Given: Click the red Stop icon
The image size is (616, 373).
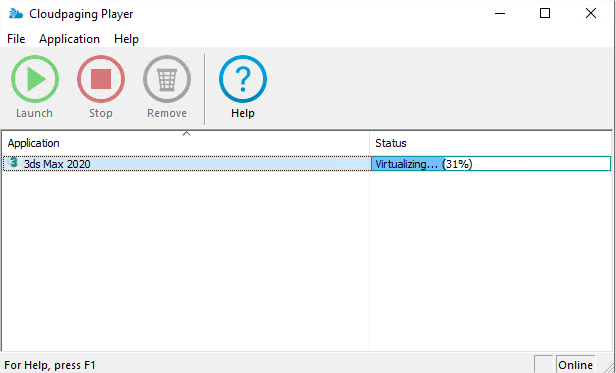Looking at the screenshot, I should 101,79.
